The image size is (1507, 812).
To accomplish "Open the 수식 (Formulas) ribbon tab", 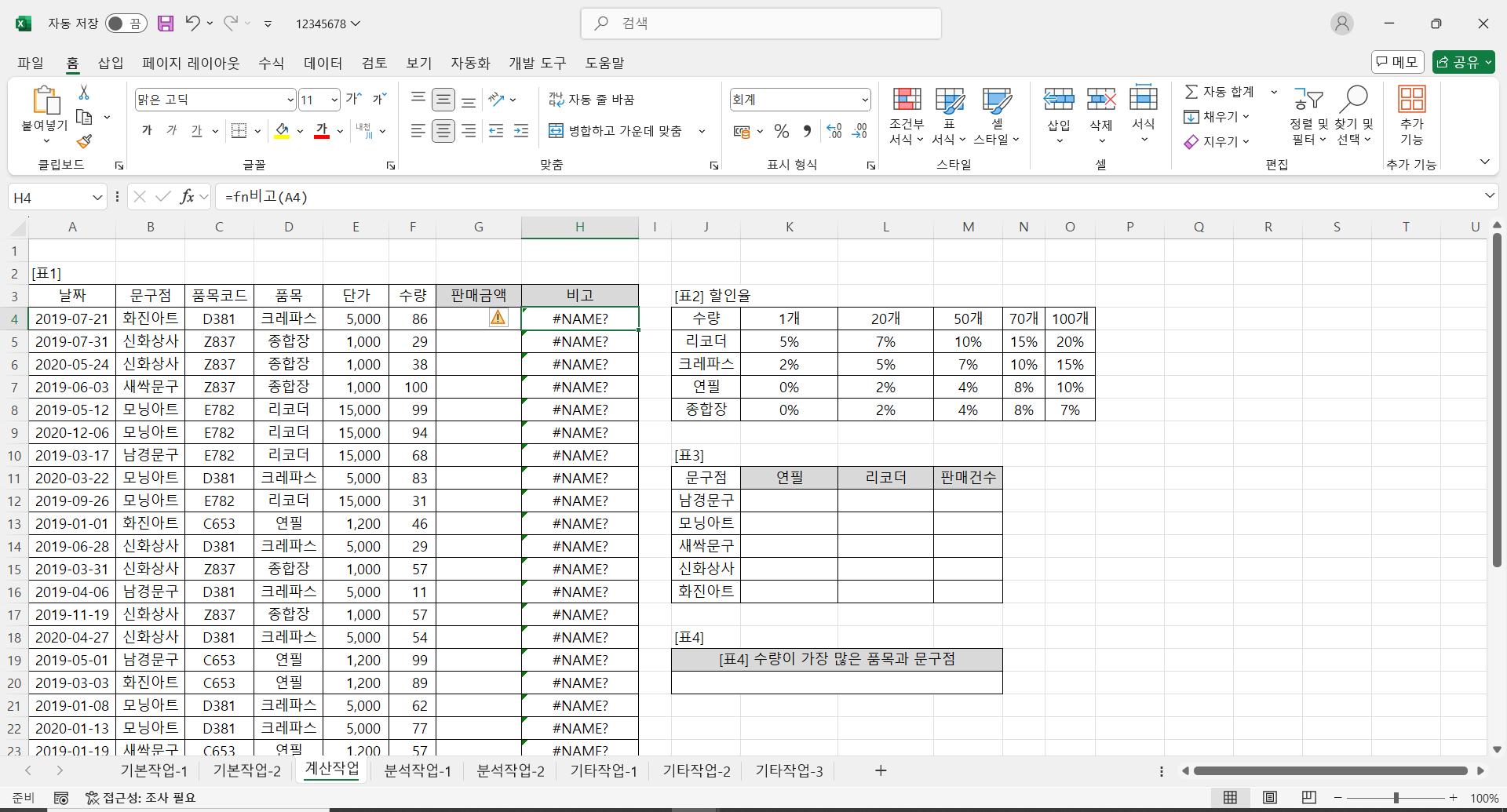I will click(271, 63).
